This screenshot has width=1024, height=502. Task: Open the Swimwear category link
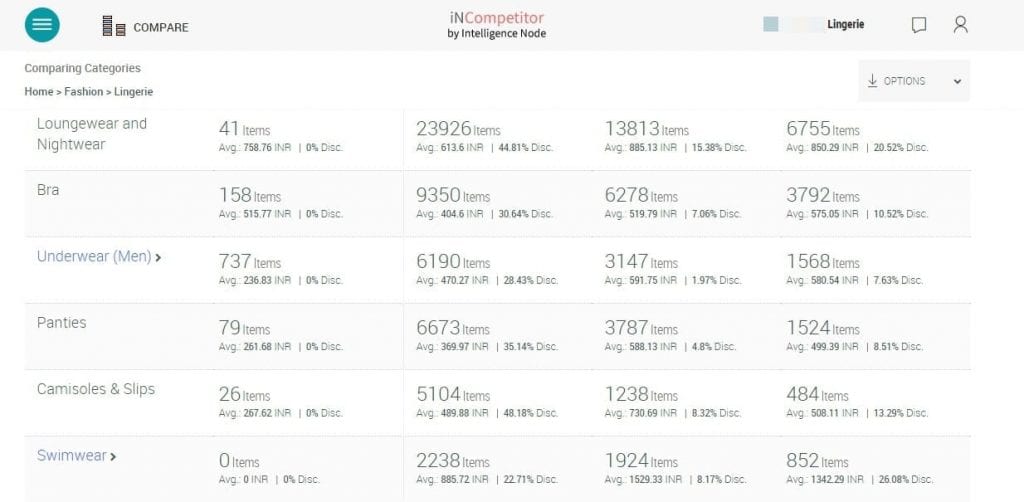point(71,456)
